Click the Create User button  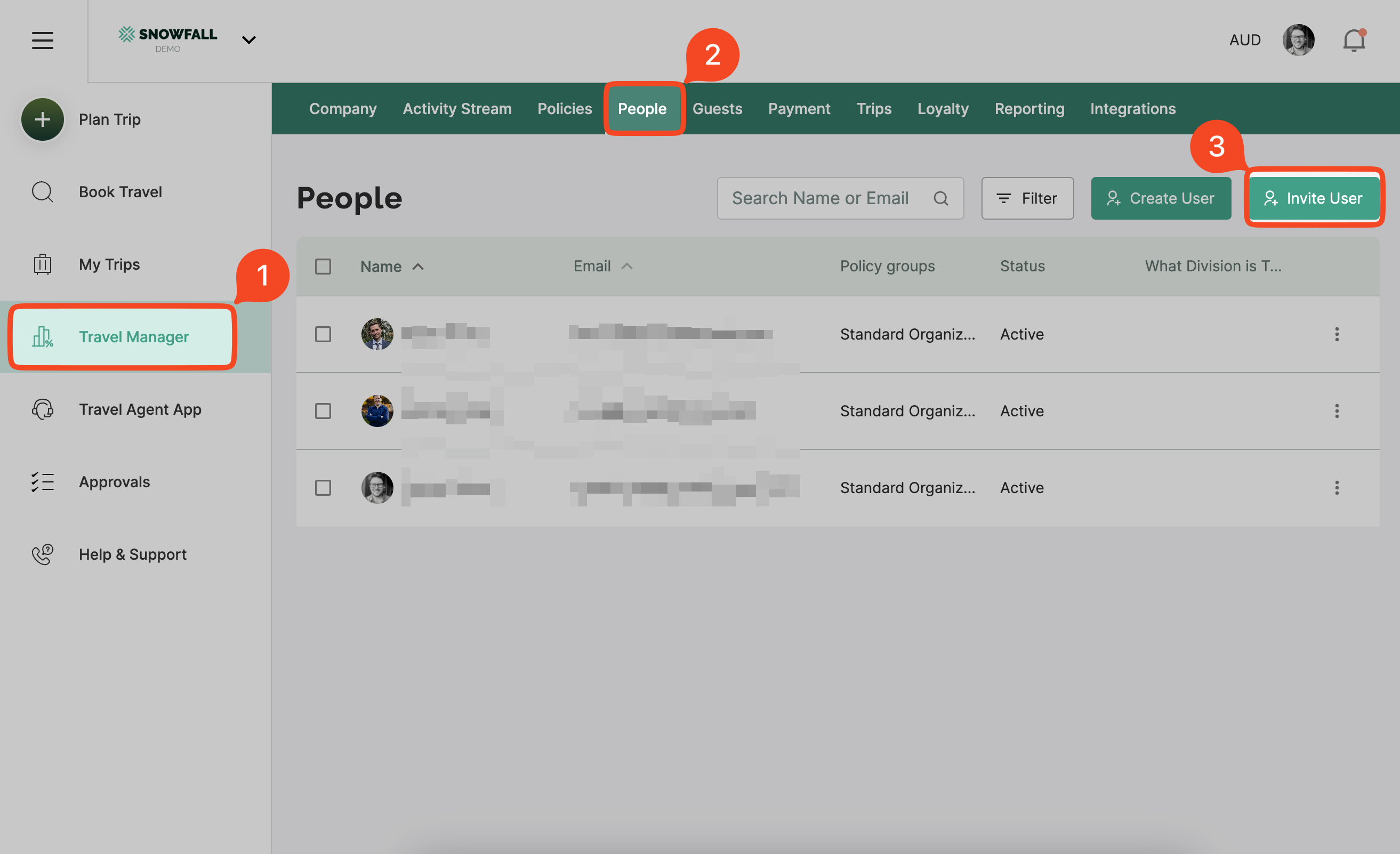[1161, 198]
